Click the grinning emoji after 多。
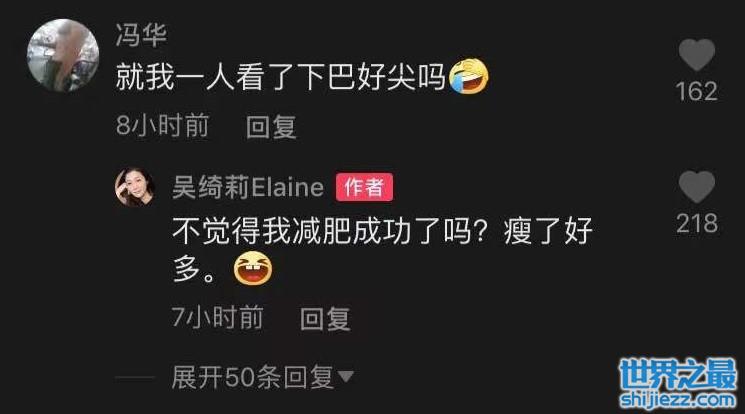 coord(253,268)
